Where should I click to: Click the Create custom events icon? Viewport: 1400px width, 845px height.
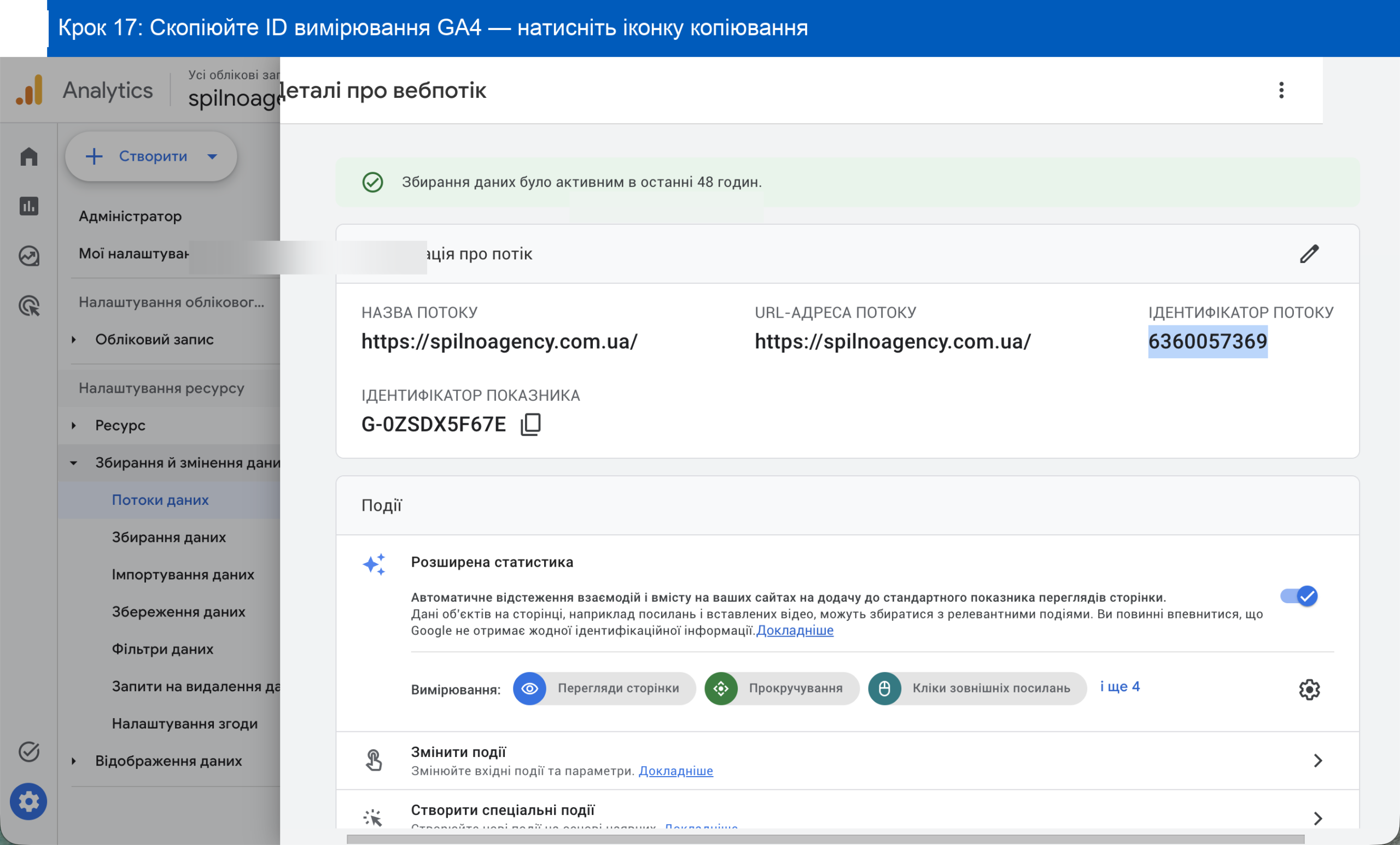click(373, 818)
